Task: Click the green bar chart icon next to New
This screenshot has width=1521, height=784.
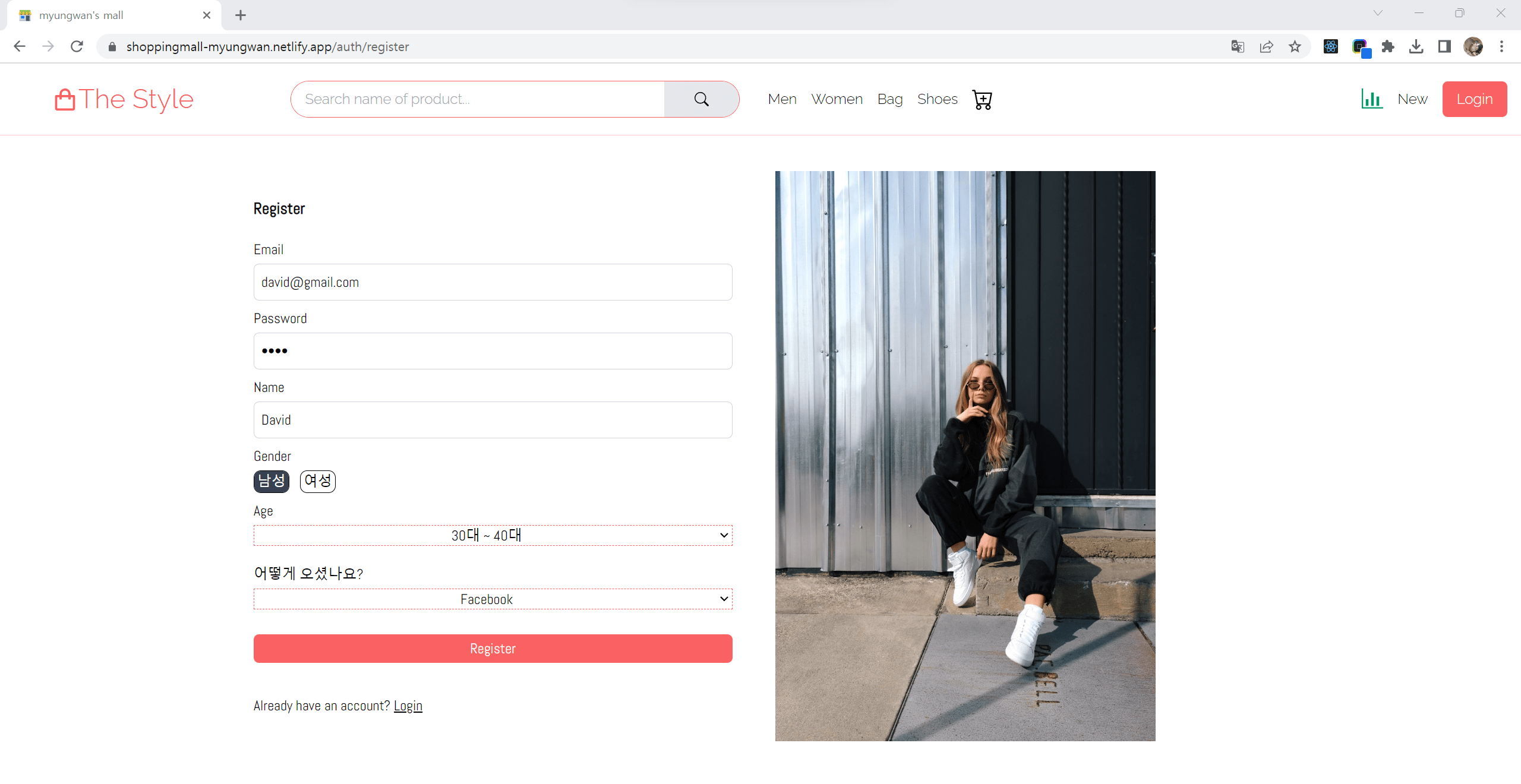Action: click(x=1373, y=99)
